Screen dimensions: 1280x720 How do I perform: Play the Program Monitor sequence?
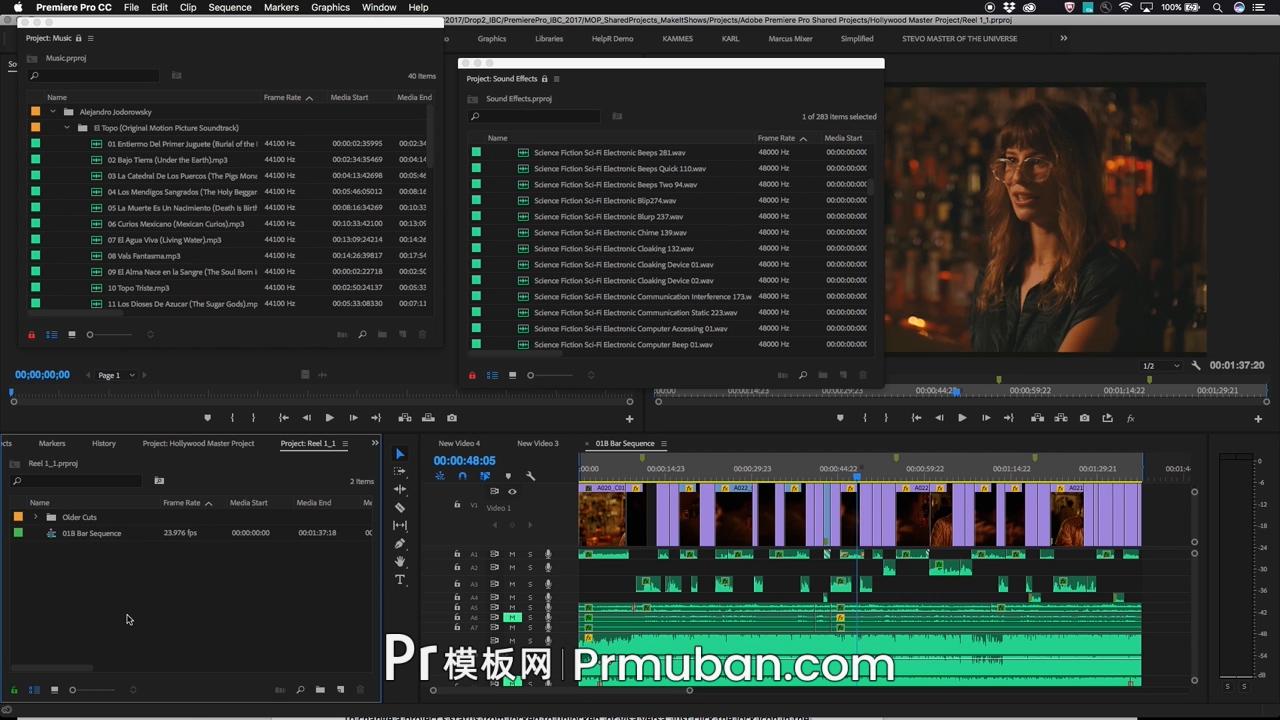point(962,418)
